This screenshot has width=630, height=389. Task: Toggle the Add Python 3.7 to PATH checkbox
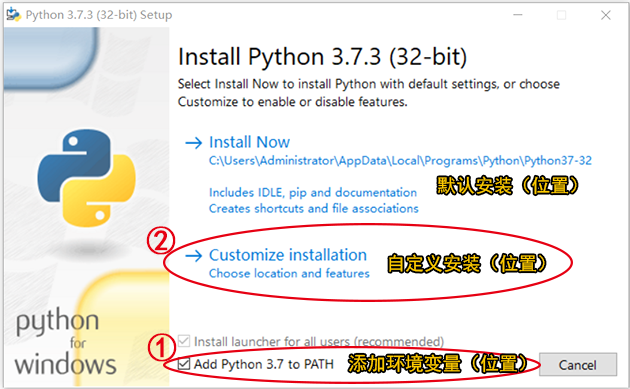[x=184, y=364]
